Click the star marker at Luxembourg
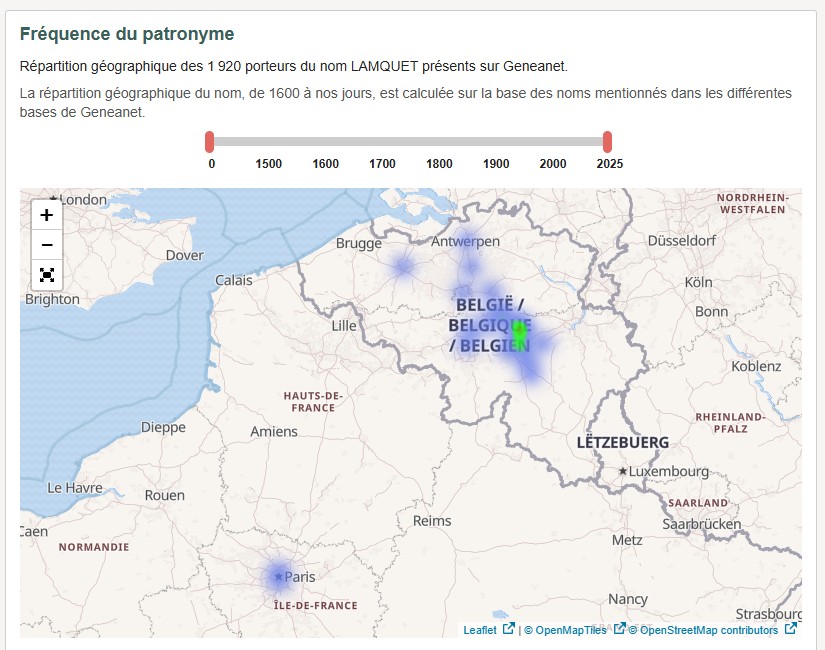Viewport: 825px width, 650px height. click(x=623, y=471)
